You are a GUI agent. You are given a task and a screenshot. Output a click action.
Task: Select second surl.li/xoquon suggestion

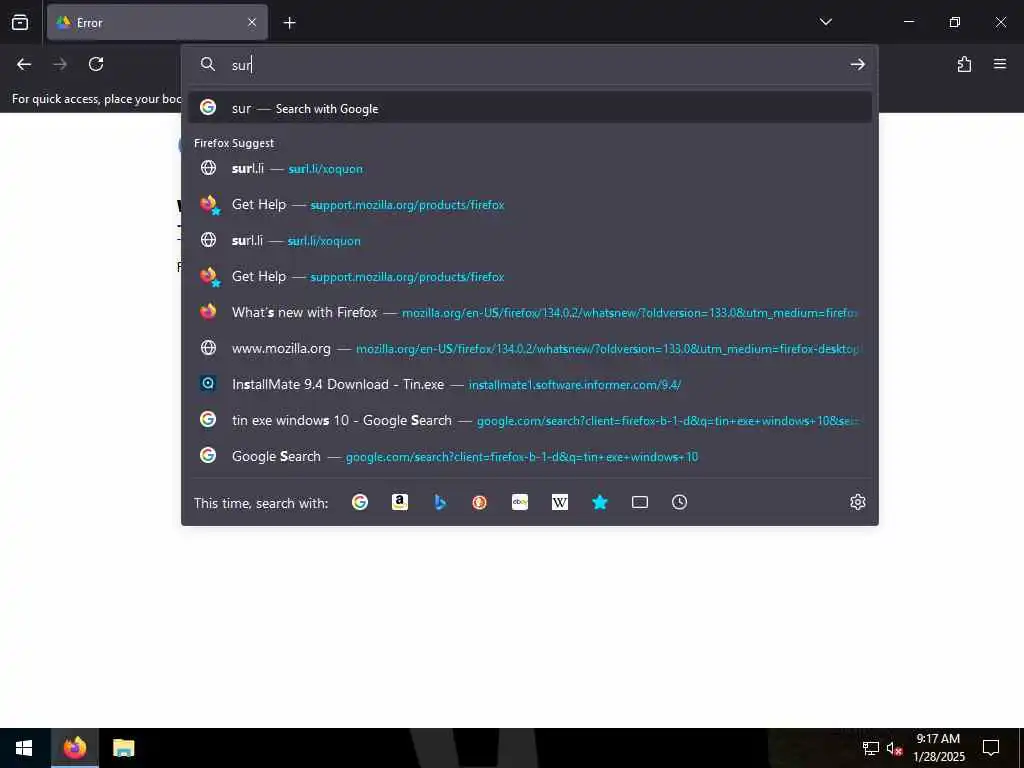530,240
